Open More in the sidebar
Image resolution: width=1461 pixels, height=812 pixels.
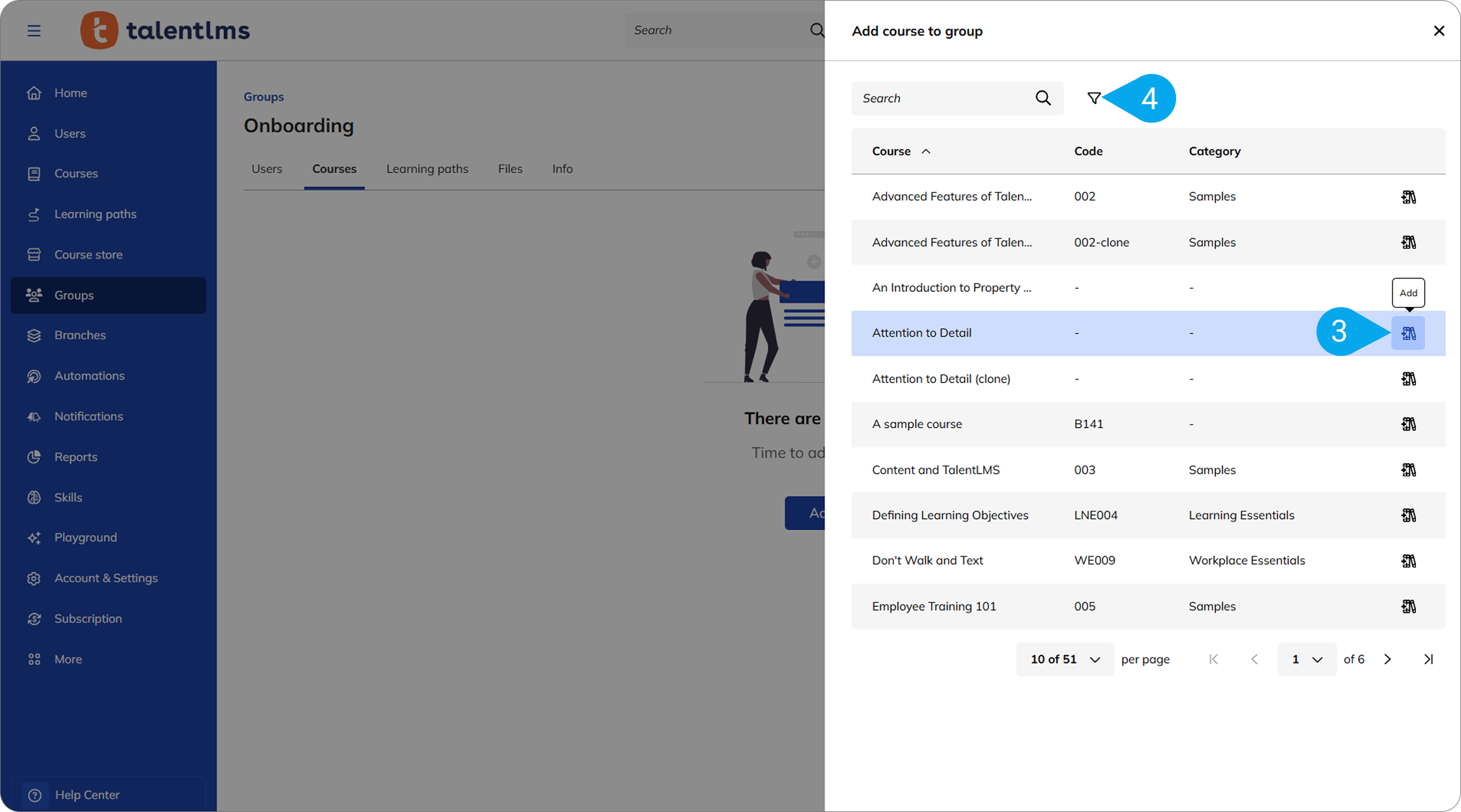click(x=108, y=659)
